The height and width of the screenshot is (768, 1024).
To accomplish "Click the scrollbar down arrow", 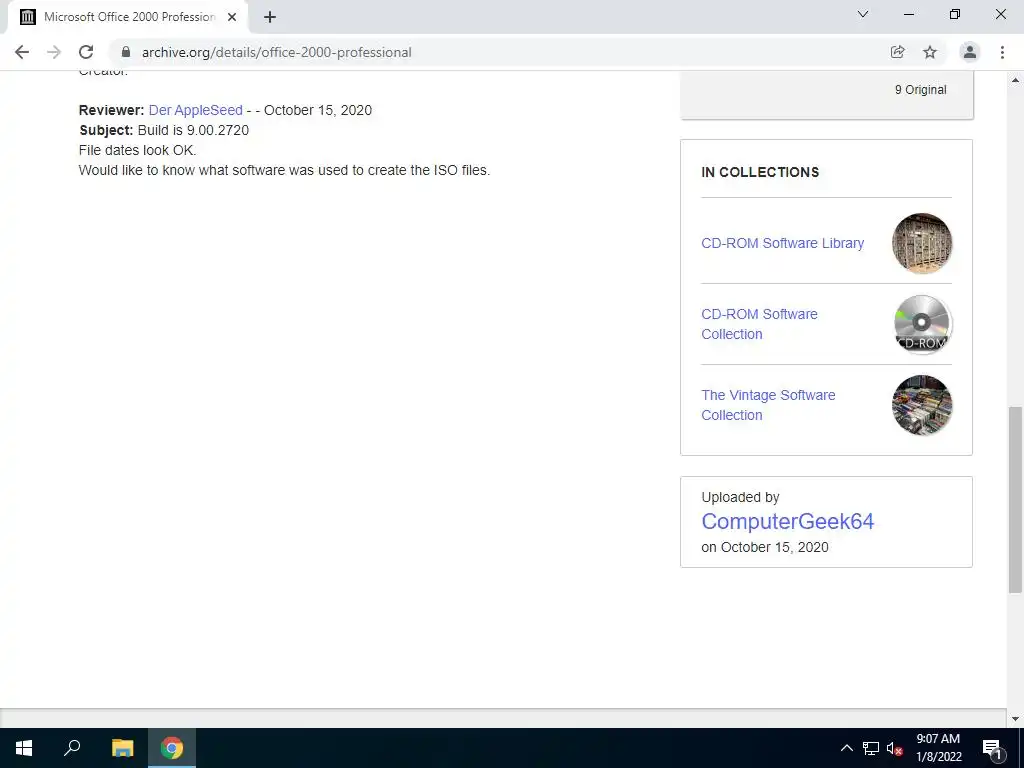I will pyautogui.click(x=1015, y=719).
